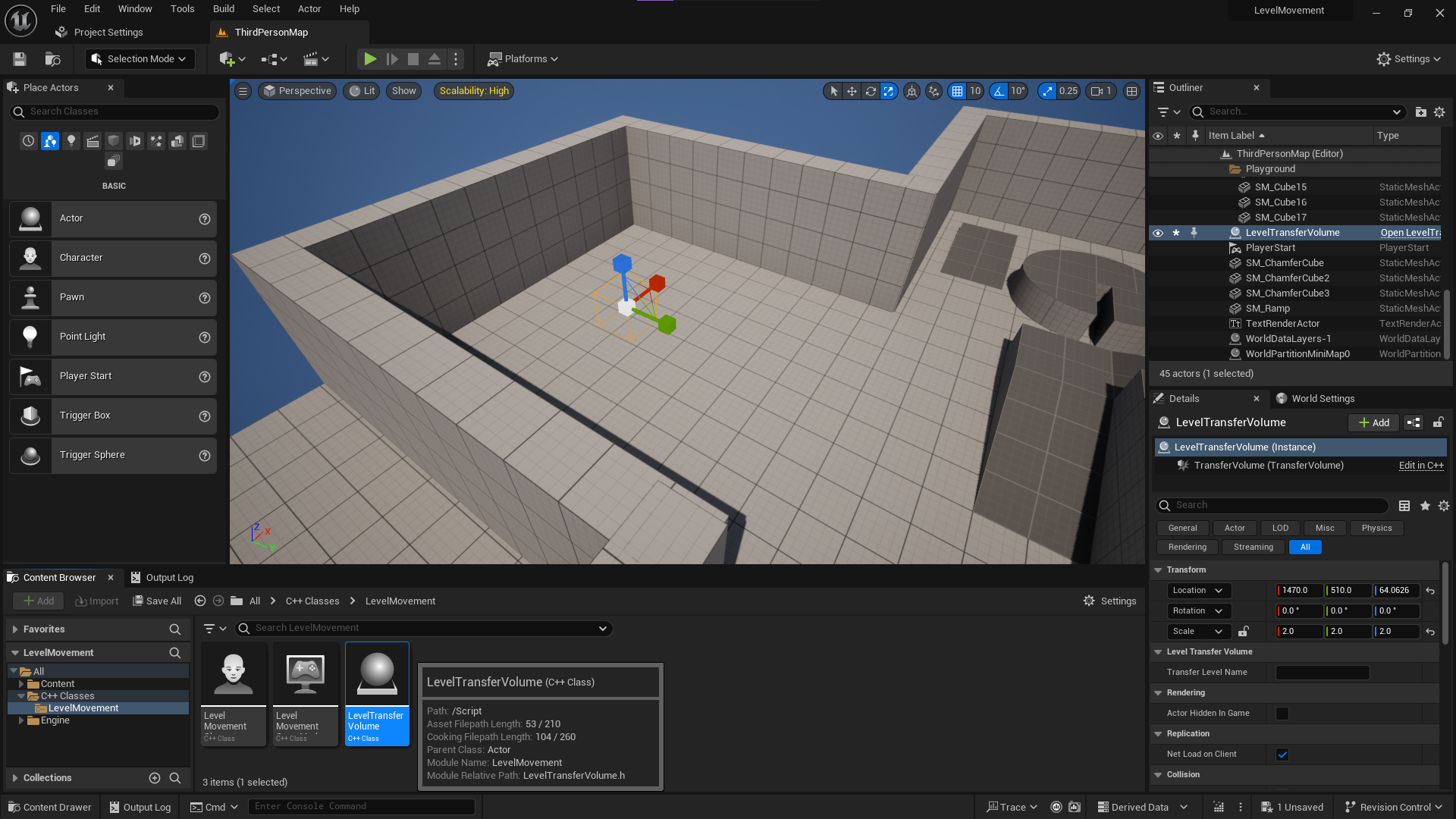Open the Selection Mode dropdown
Image resolution: width=1456 pixels, height=819 pixels.
point(140,59)
